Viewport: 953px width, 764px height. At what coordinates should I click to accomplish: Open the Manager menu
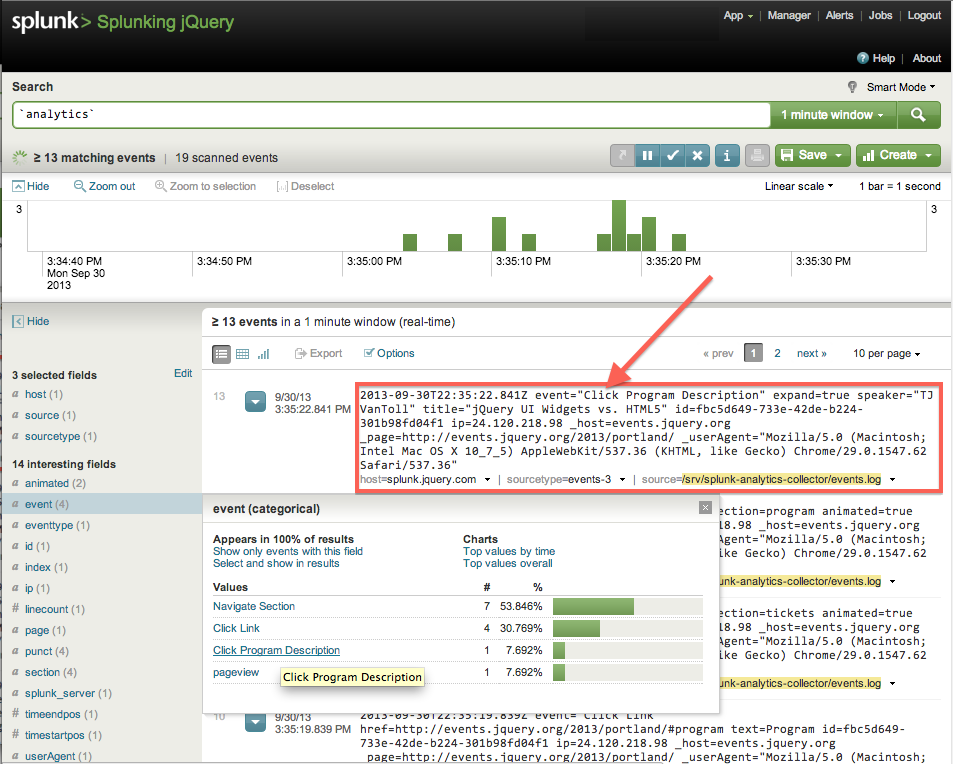click(x=789, y=15)
